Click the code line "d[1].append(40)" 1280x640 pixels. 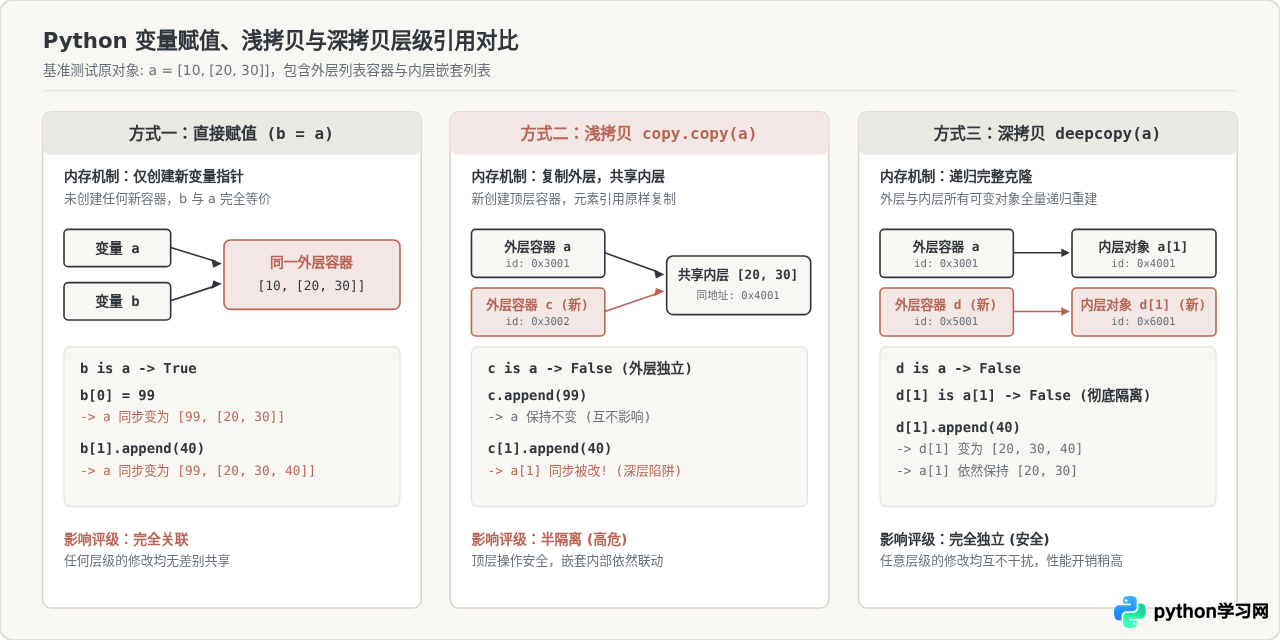click(958, 427)
